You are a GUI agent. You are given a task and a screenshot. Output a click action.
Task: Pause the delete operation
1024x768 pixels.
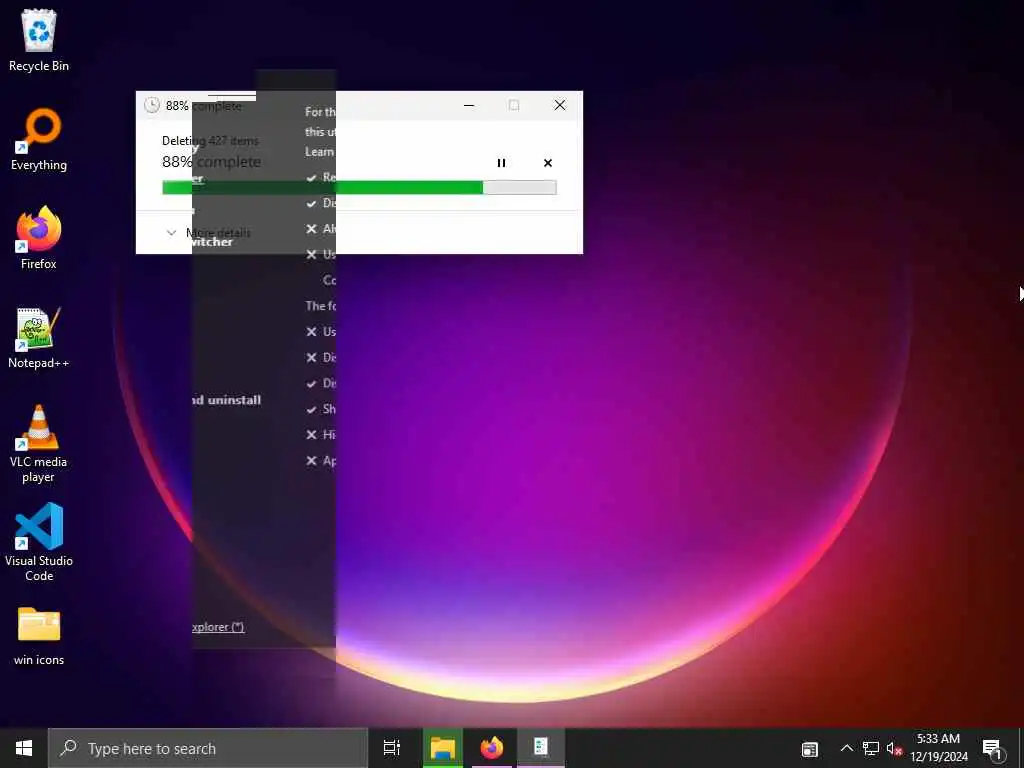(501, 163)
